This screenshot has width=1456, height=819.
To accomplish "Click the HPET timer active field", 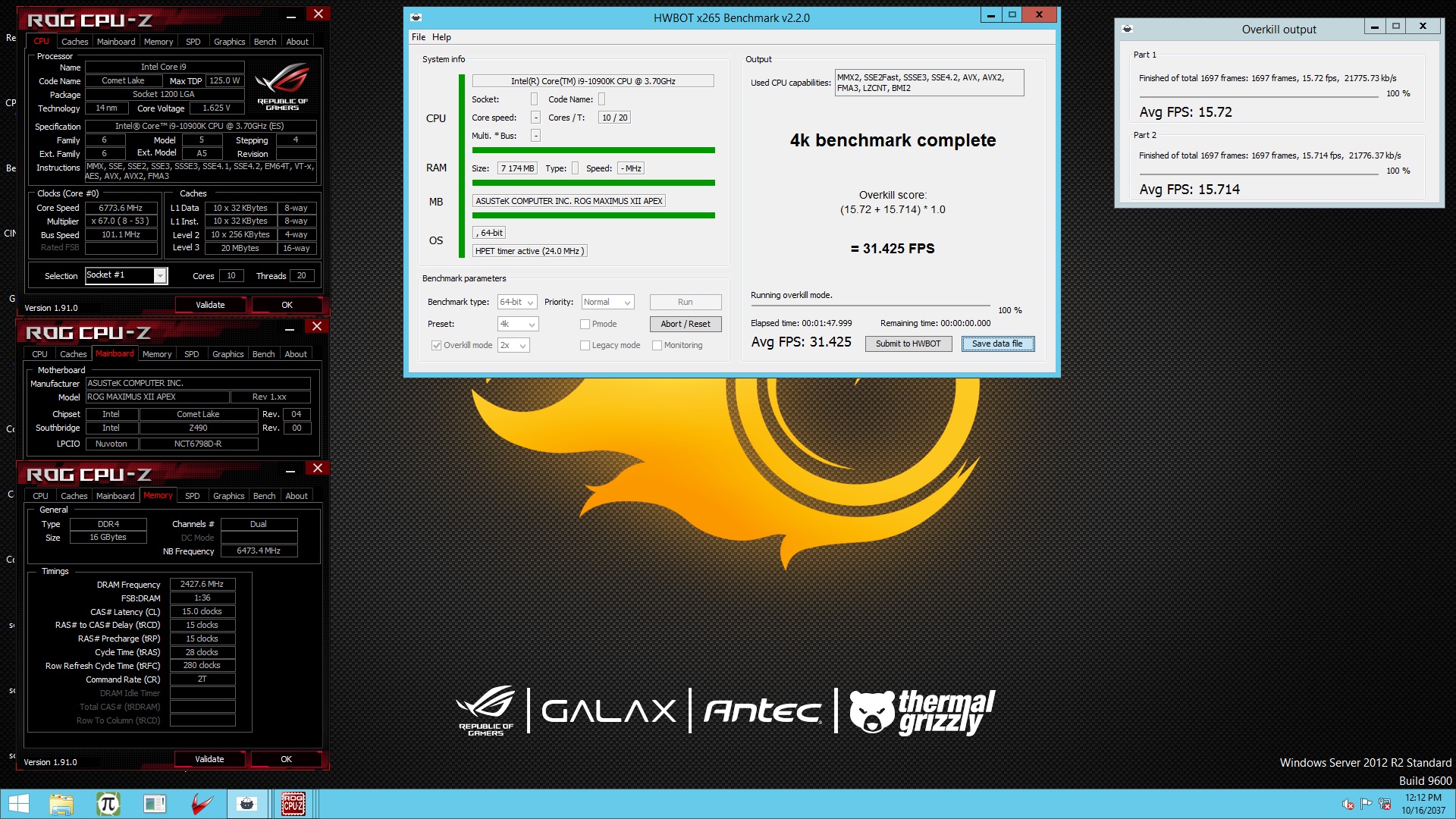I will coord(529,251).
